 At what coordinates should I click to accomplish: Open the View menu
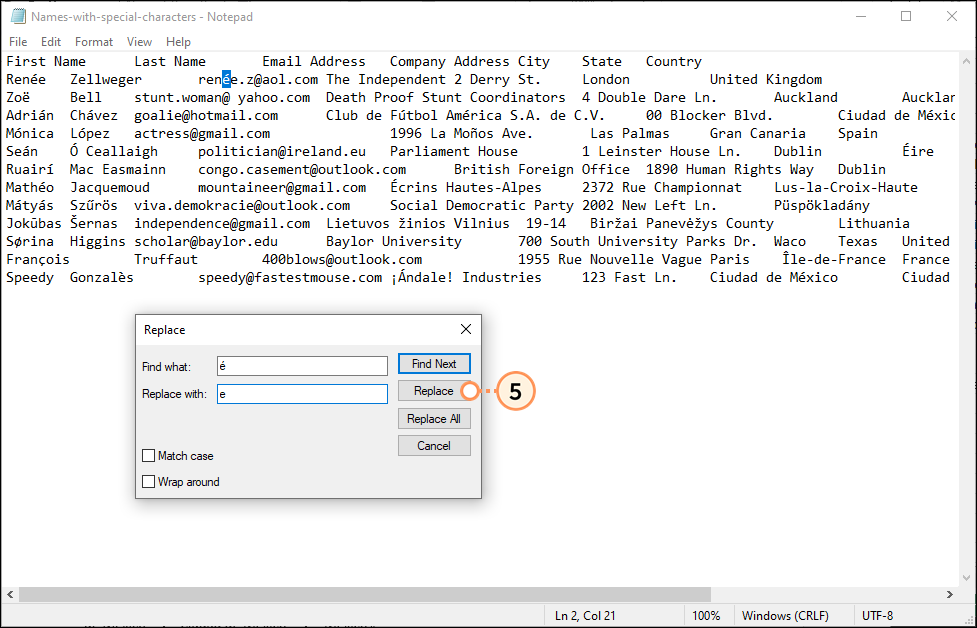(140, 42)
